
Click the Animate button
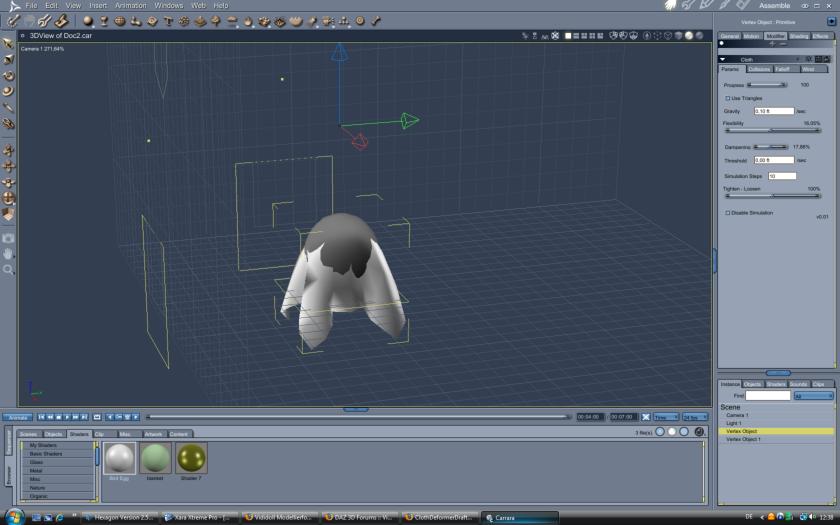coord(18,417)
